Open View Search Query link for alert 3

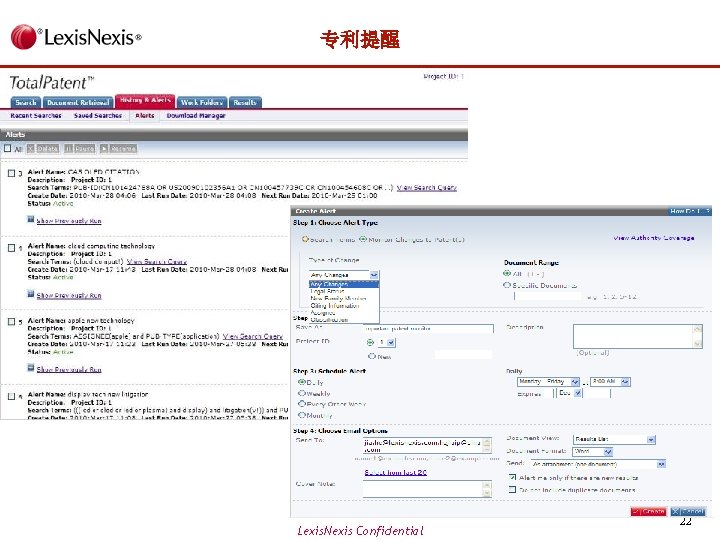click(427, 187)
